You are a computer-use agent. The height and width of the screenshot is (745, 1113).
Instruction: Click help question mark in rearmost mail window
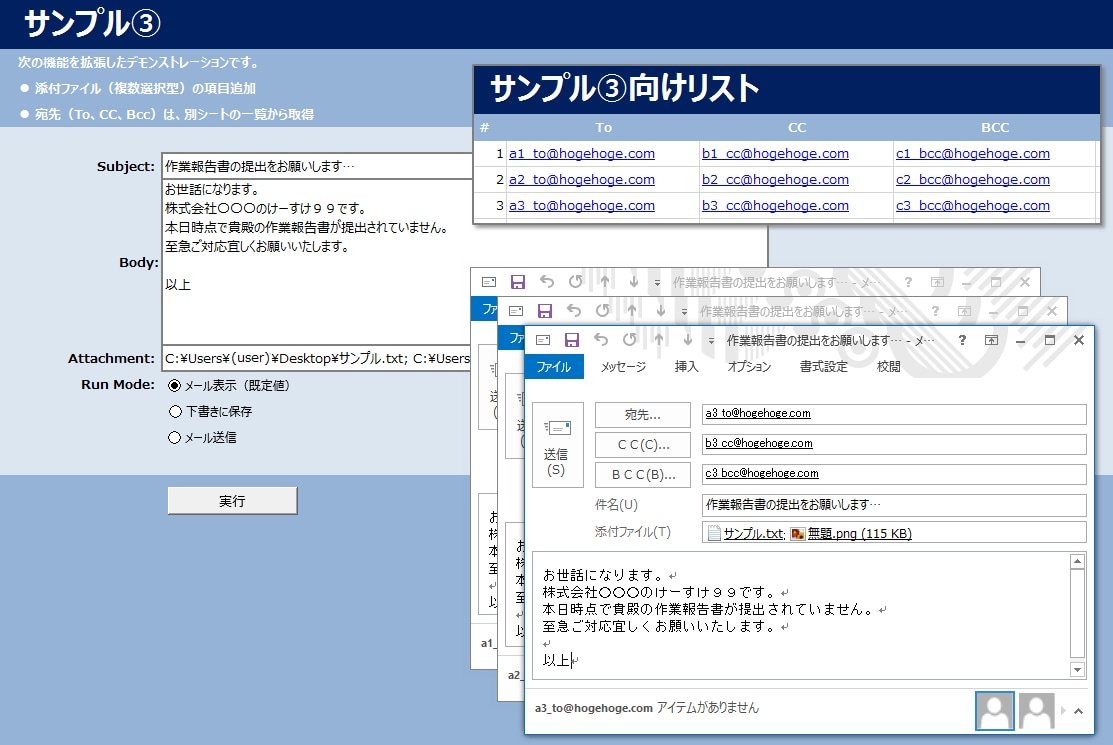(908, 282)
